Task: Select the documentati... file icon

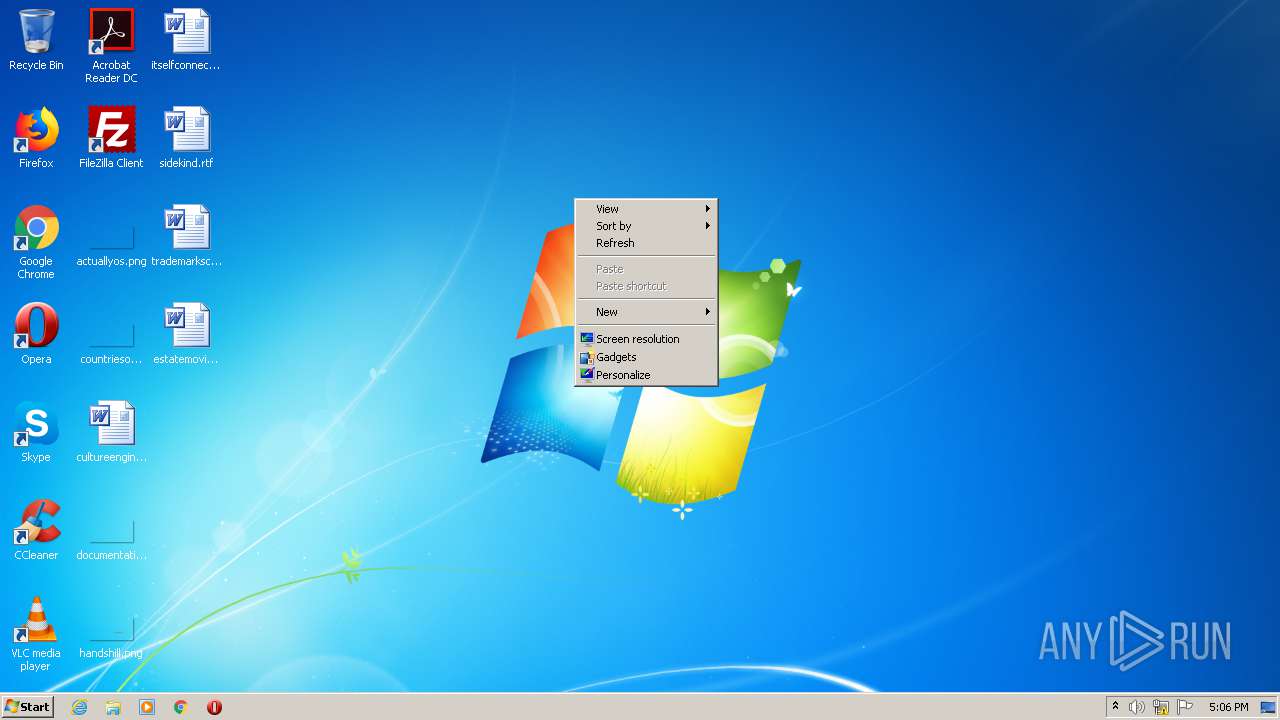Action: (x=111, y=536)
